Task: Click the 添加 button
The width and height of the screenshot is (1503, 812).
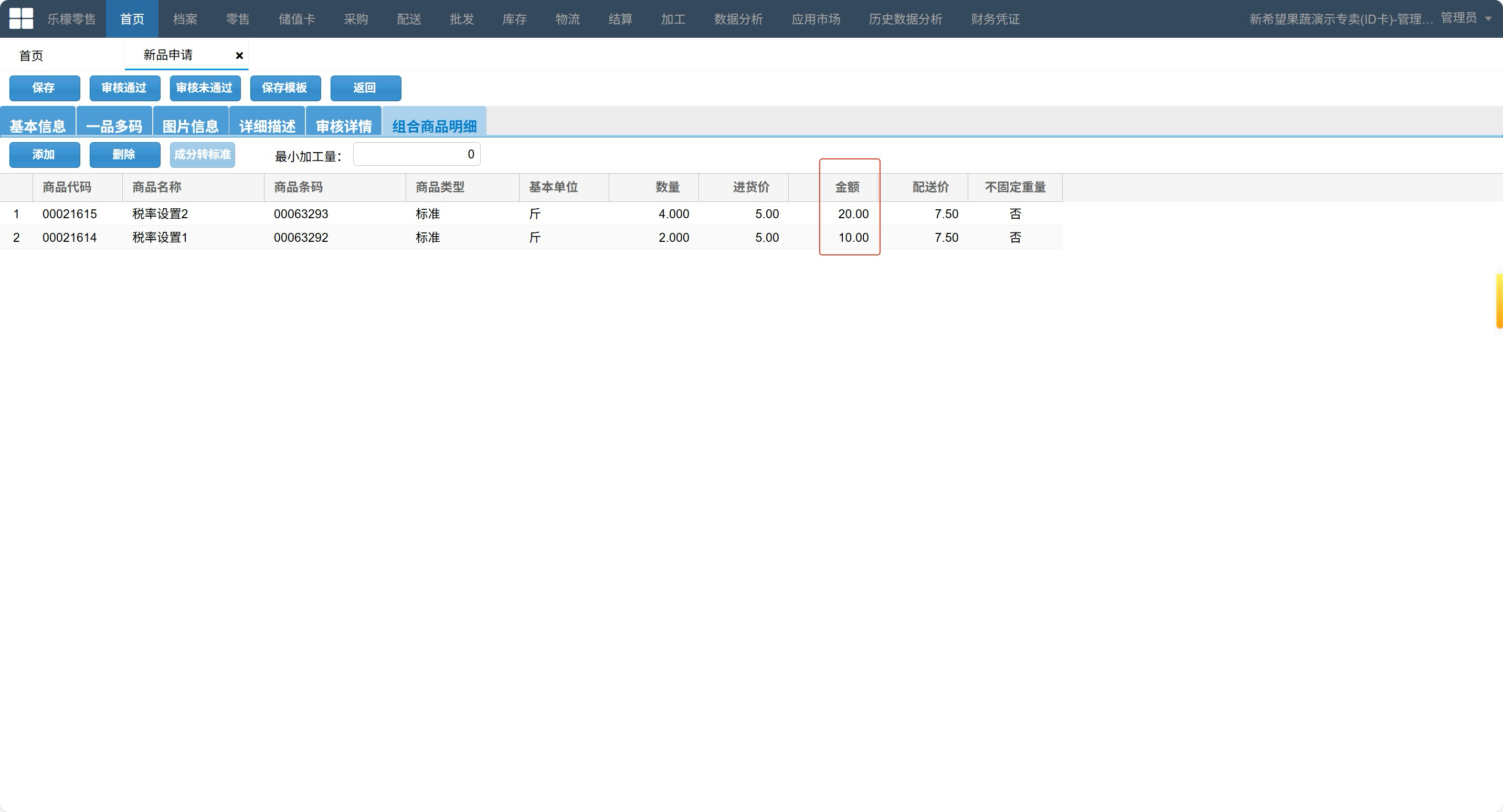Action: (44, 155)
